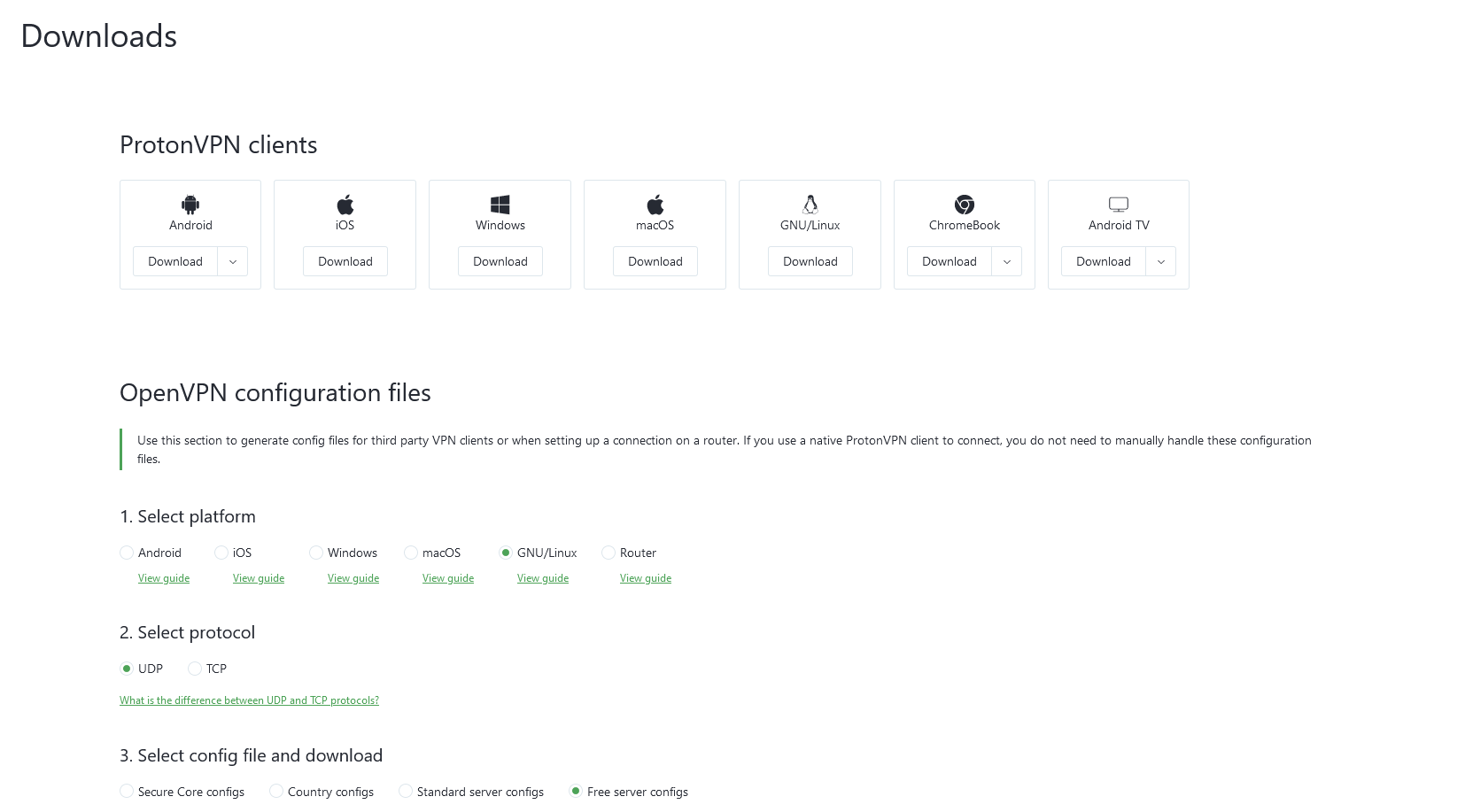The height and width of the screenshot is (812, 1465).
Task: Select Standard server configs option
Action: point(406,791)
